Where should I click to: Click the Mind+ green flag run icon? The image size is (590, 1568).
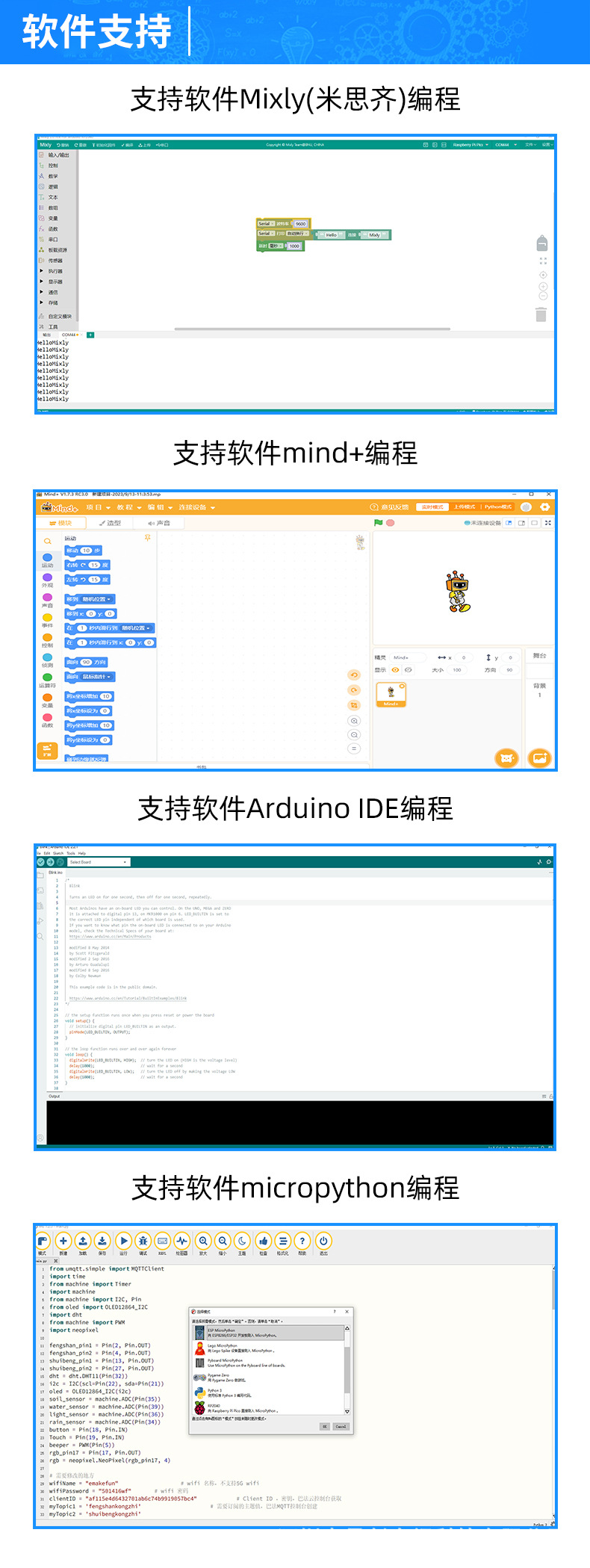pyautogui.click(x=379, y=522)
